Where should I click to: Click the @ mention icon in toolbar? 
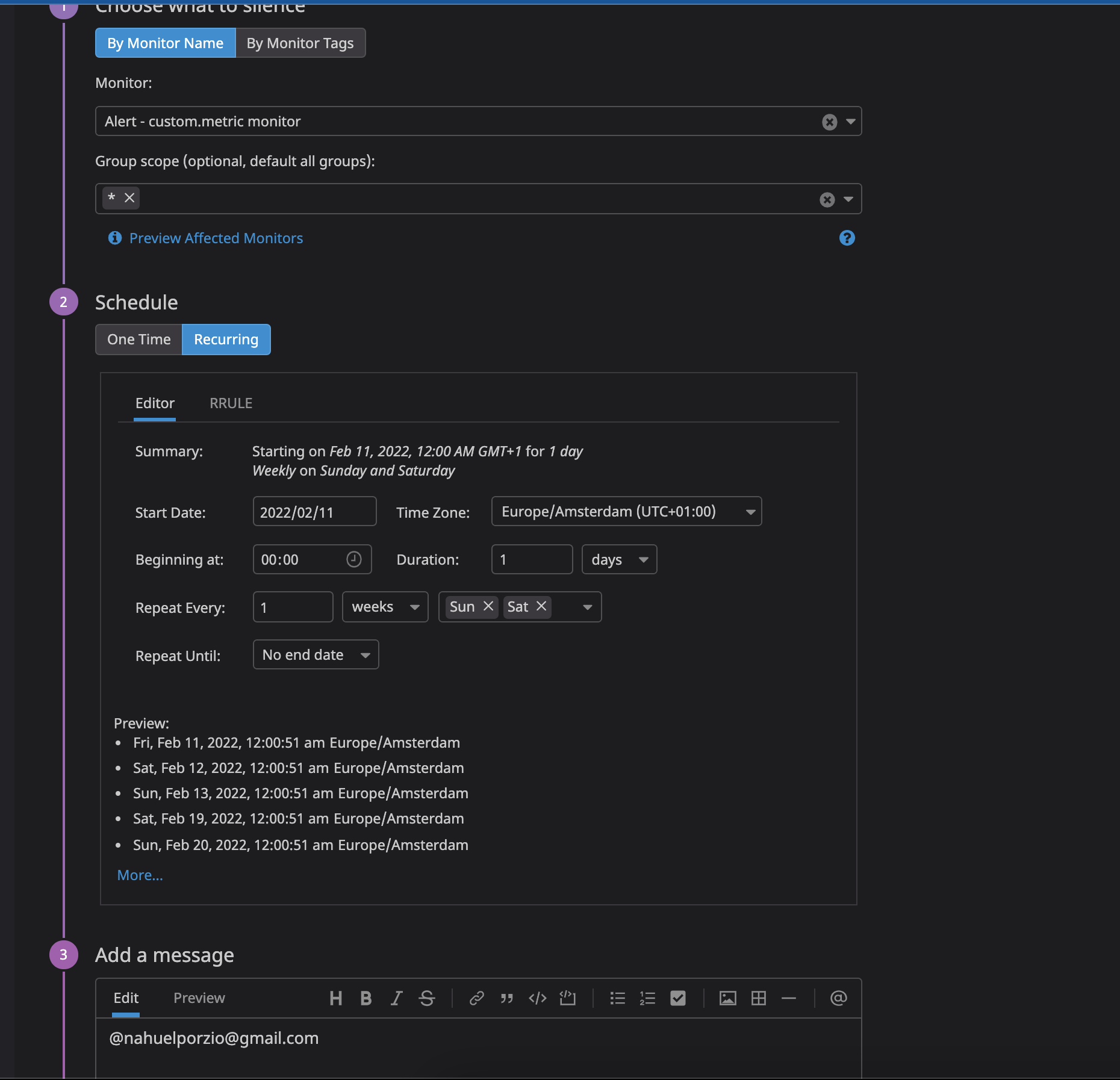pyautogui.click(x=838, y=999)
